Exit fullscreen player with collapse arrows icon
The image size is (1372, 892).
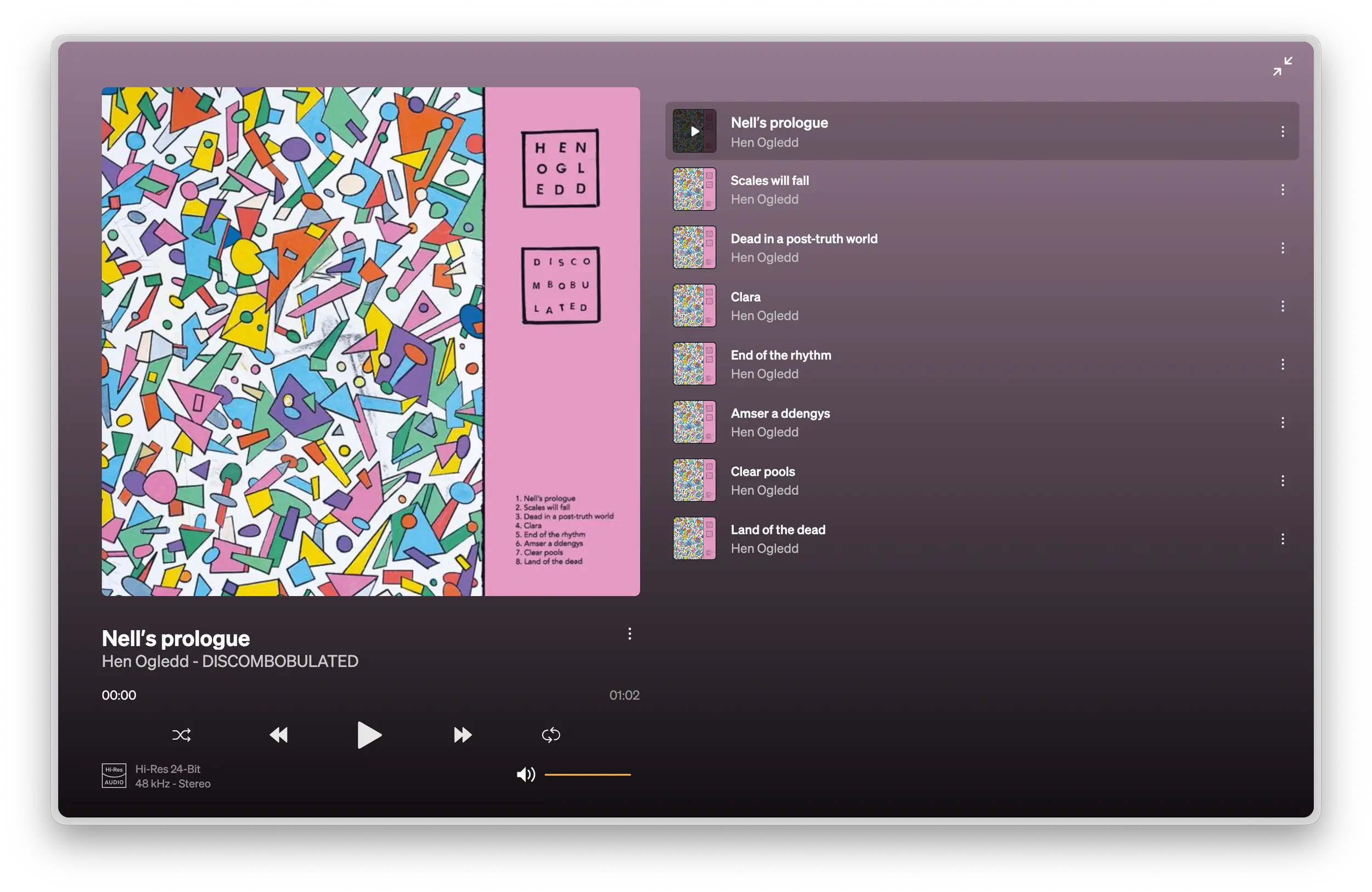[1283, 66]
